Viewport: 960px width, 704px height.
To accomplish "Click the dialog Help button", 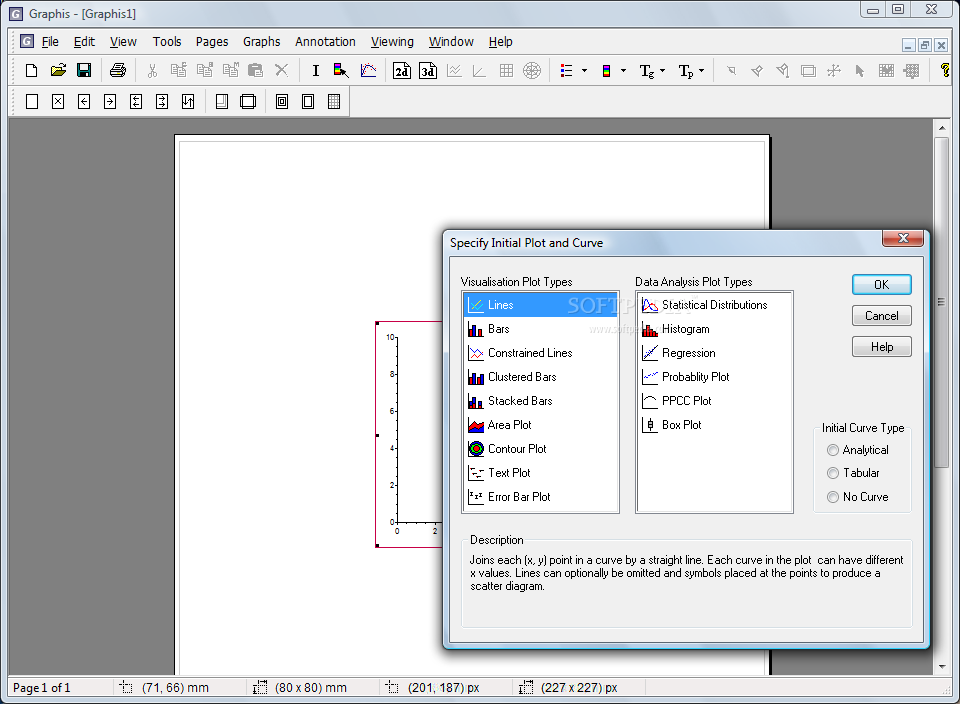I will pos(882,347).
